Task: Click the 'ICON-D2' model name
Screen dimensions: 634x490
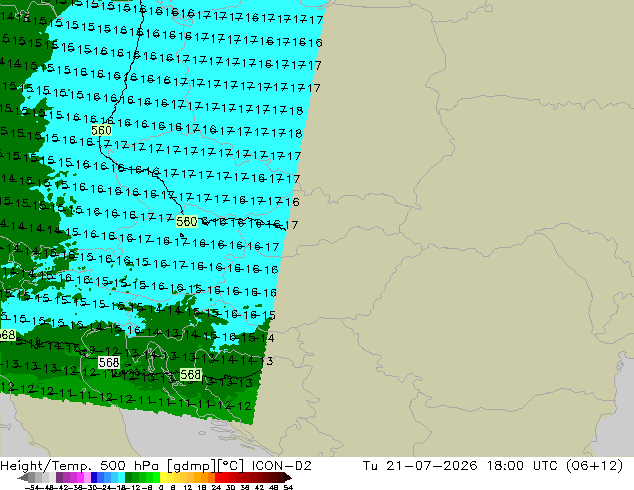Action: click(281, 466)
